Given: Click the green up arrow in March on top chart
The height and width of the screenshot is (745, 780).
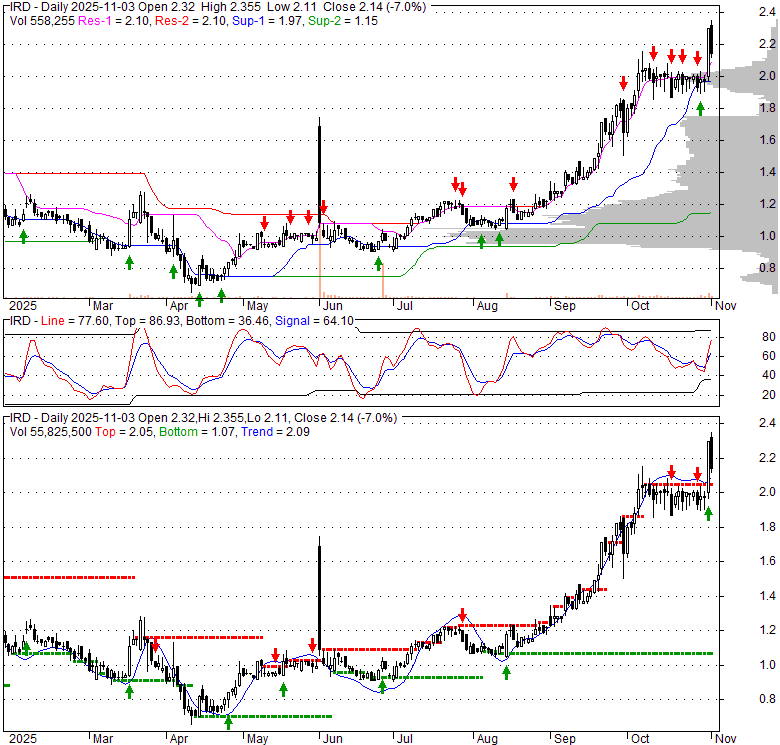Looking at the screenshot, I should click(x=129, y=262).
